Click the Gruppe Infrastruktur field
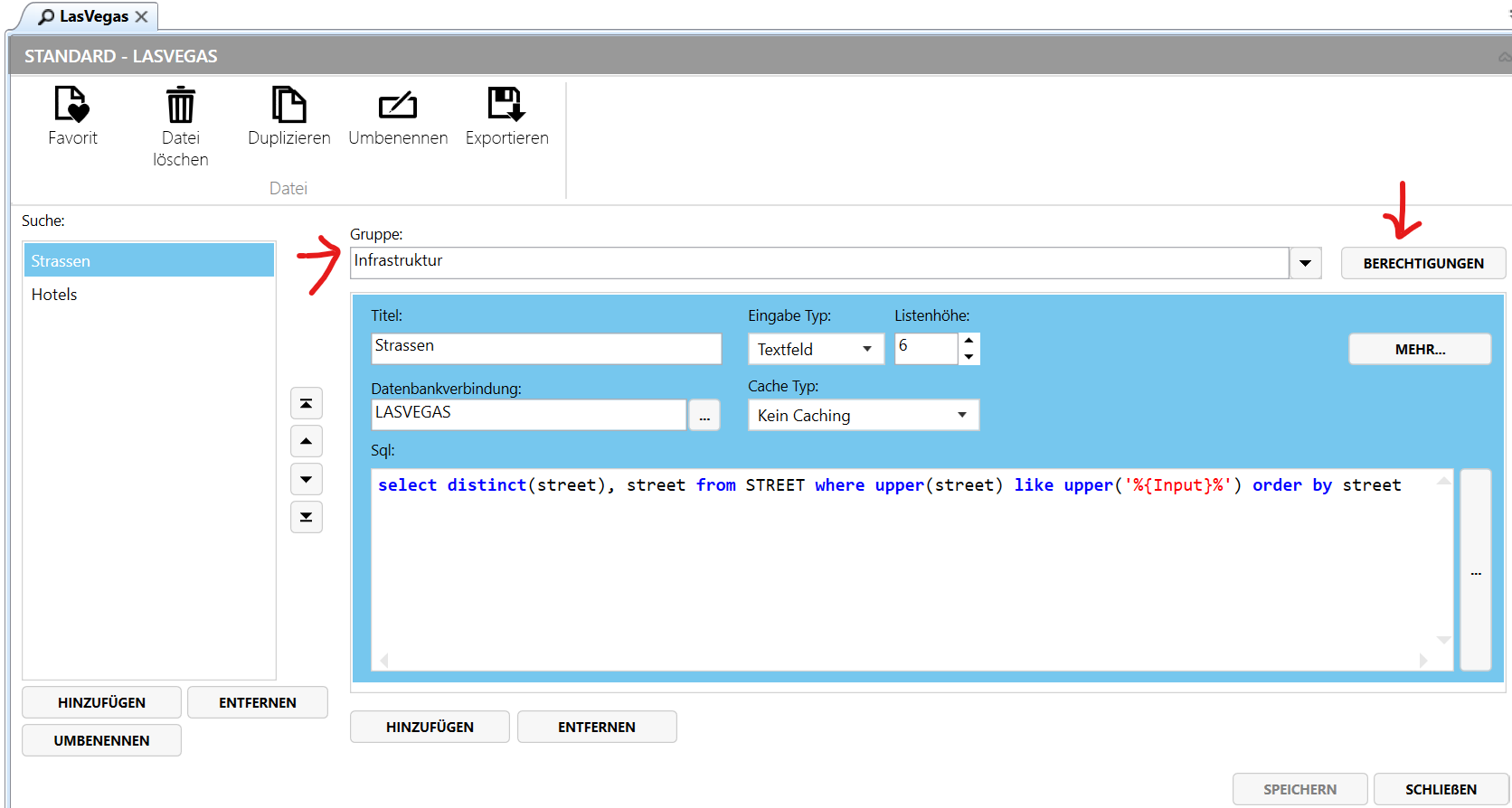The height and width of the screenshot is (808, 1512). (819, 263)
